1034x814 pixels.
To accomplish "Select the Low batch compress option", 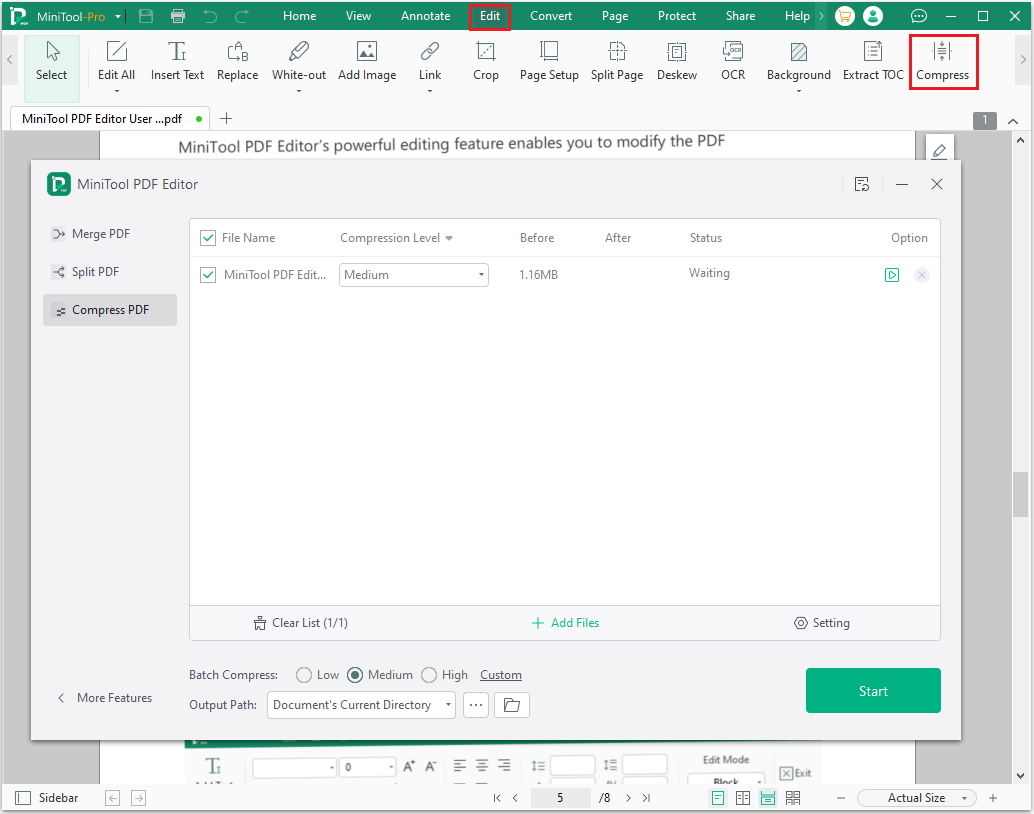I will click(x=304, y=675).
